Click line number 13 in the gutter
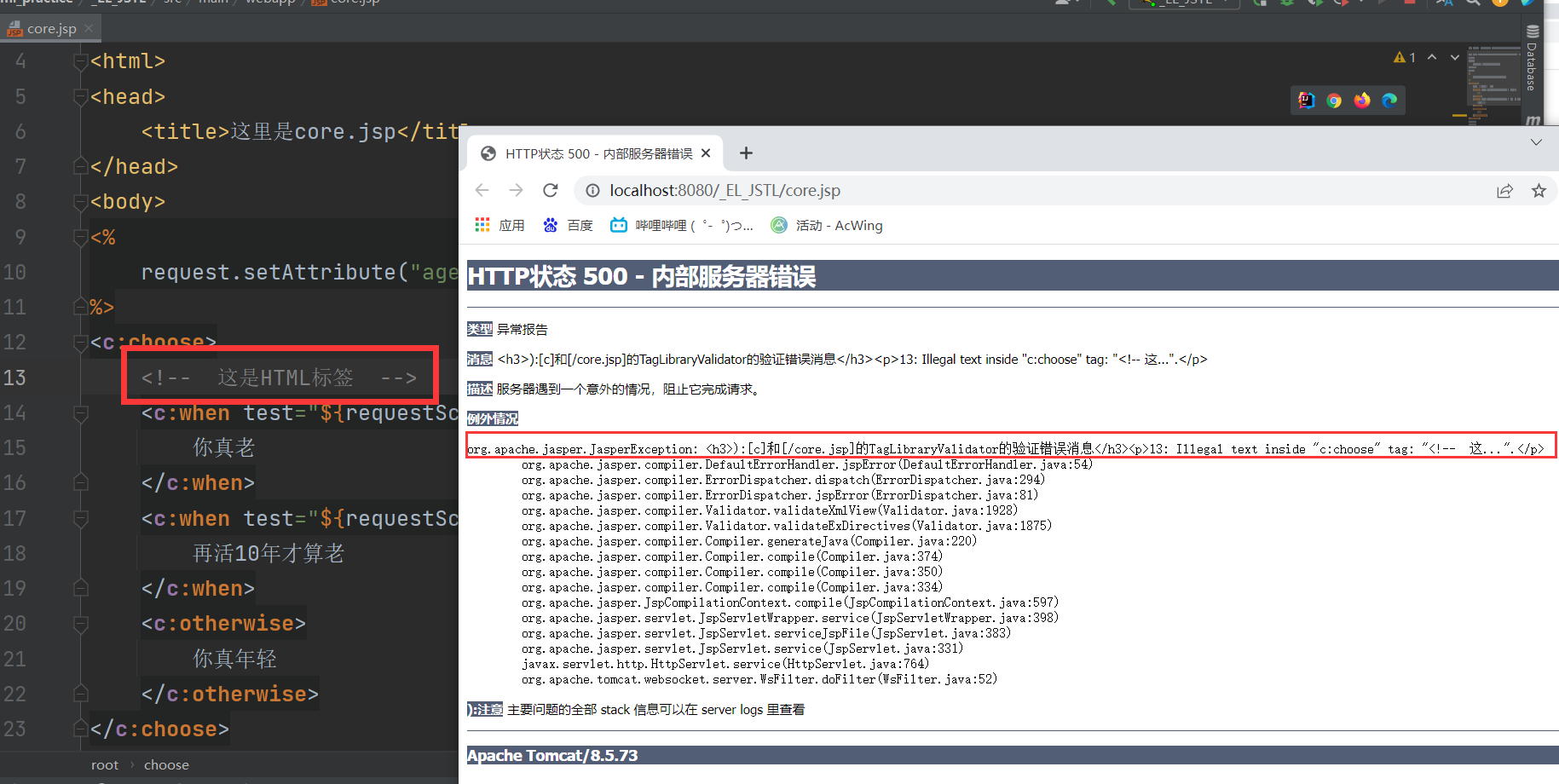Viewport: 1559px width, 784px height. (x=14, y=378)
